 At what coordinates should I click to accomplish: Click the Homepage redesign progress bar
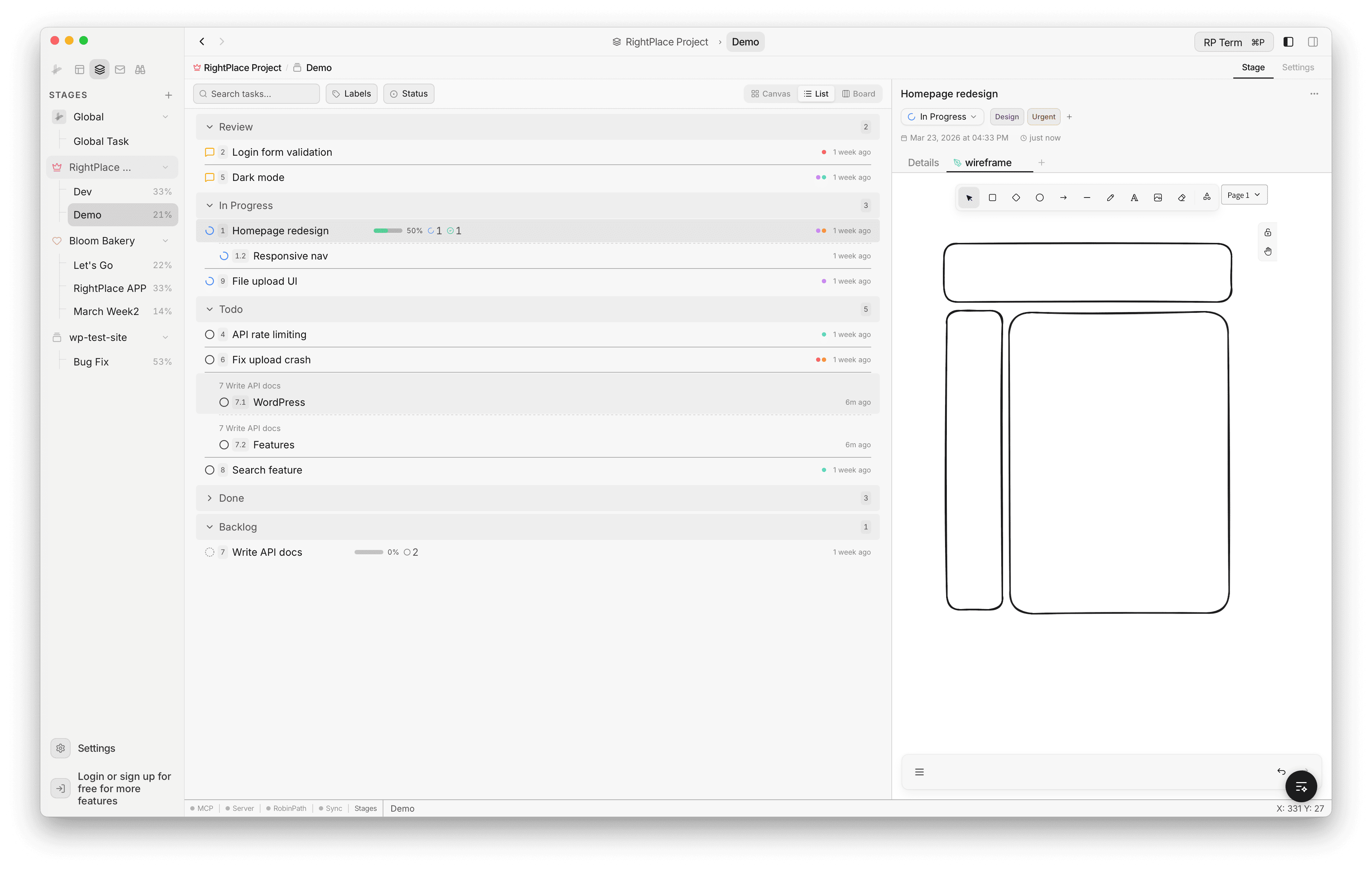point(387,230)
